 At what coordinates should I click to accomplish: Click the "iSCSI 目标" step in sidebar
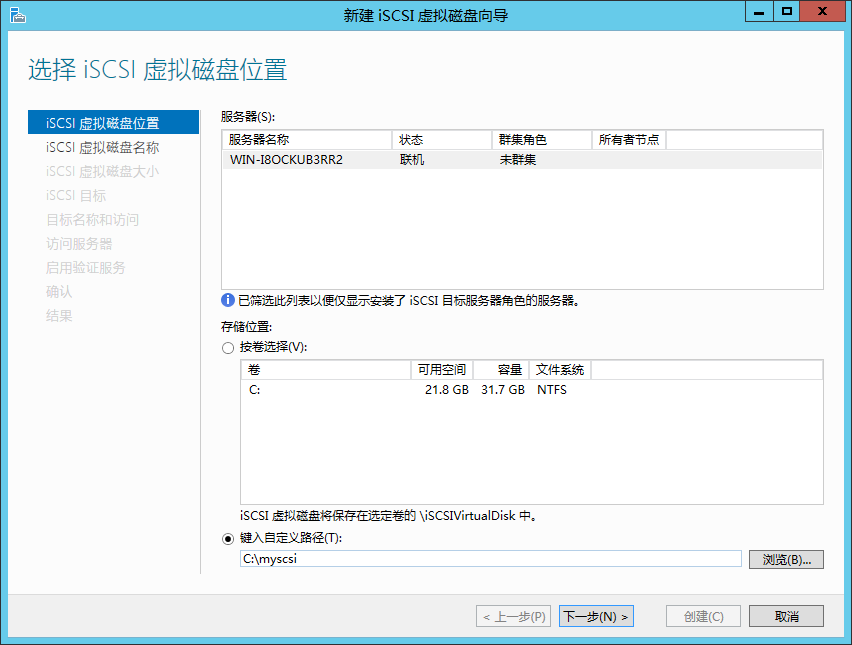[76, 195]
